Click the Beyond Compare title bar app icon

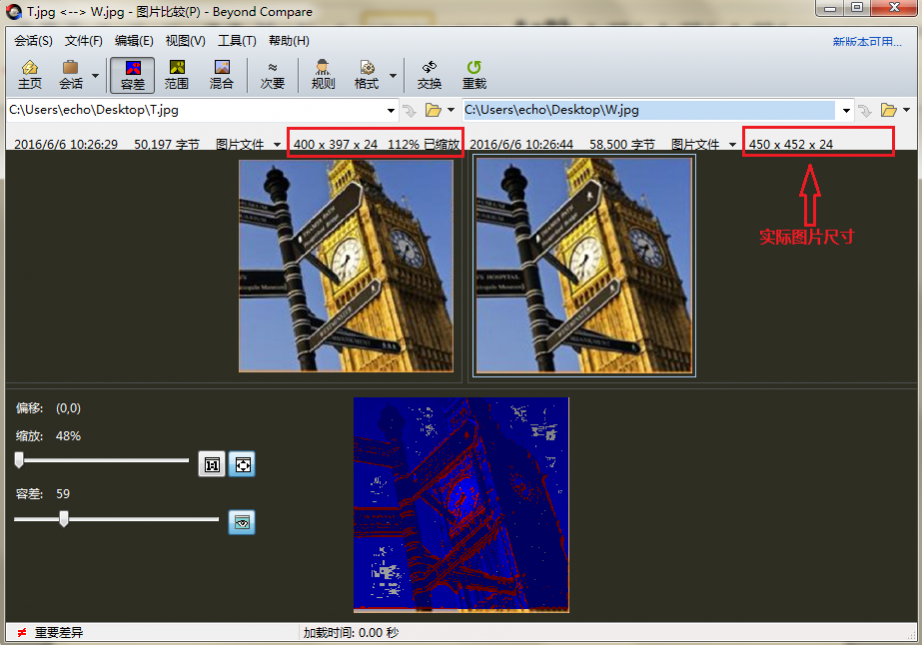coord(14,12)
